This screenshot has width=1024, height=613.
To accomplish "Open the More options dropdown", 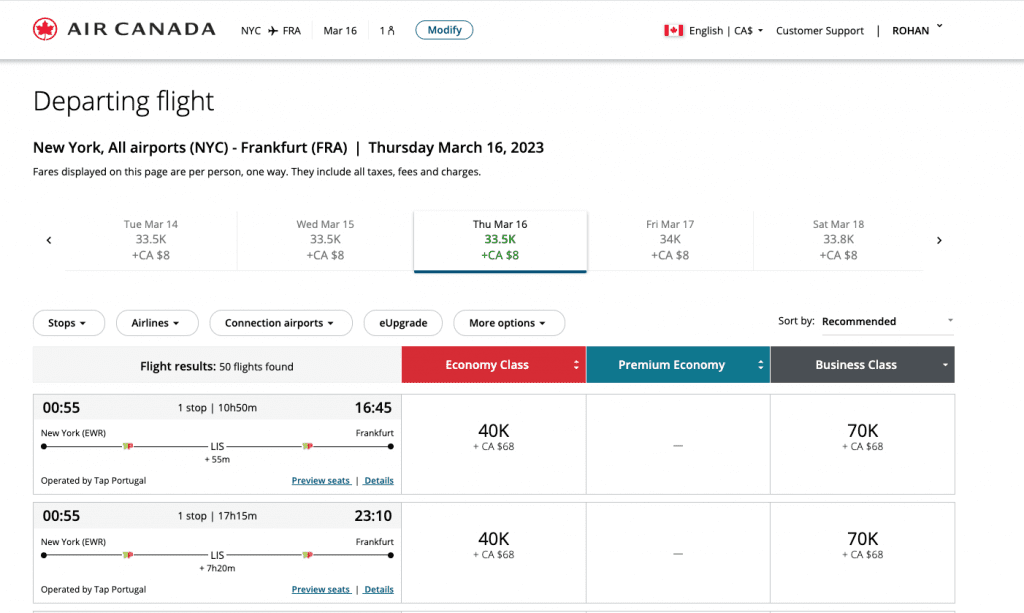I will pyautogui.click(x=509, y=323).
